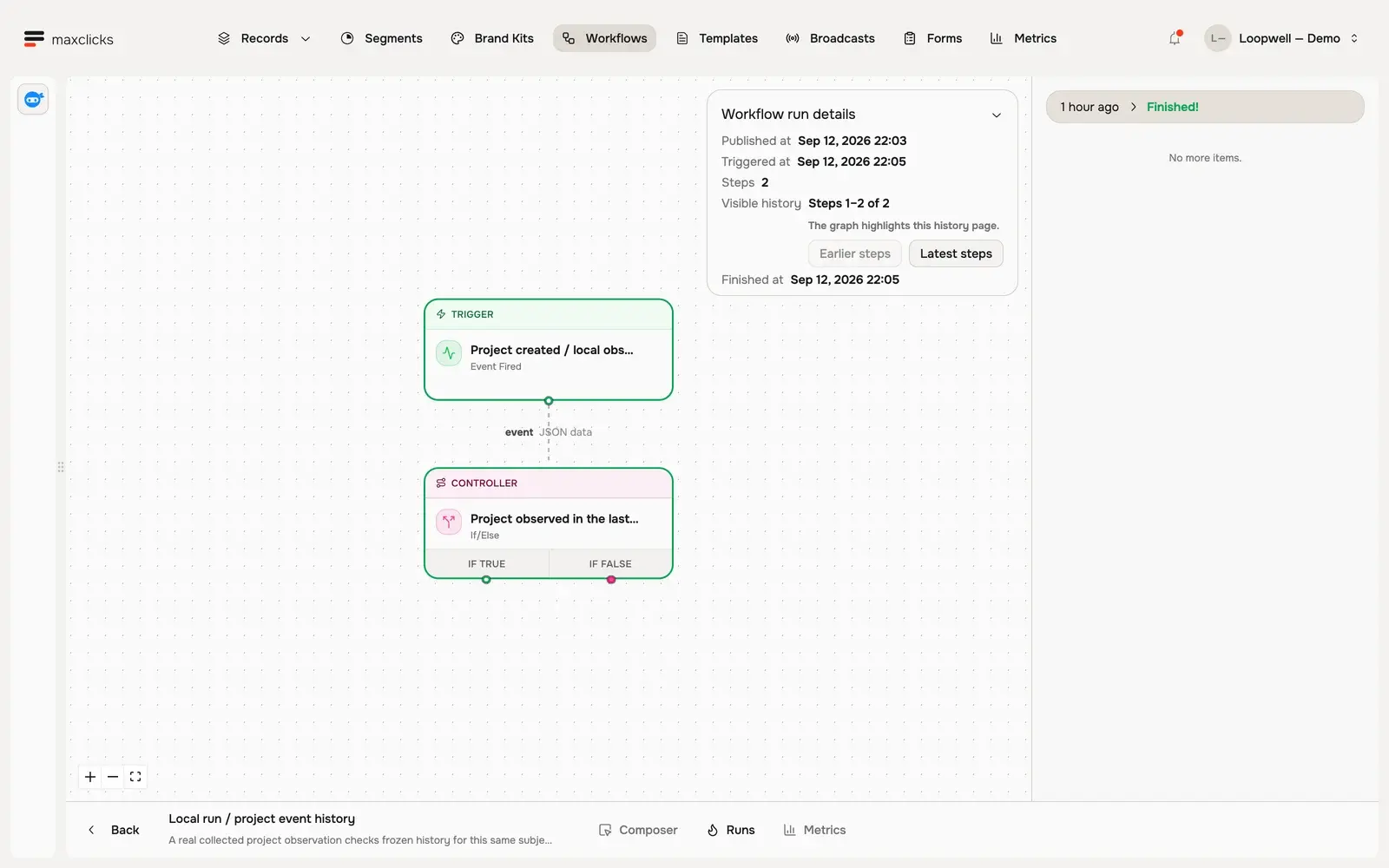Viewport: 1389px width, 868px height.
Task: Click the IF TRUE green output port
Action: (x=486, y=580)
